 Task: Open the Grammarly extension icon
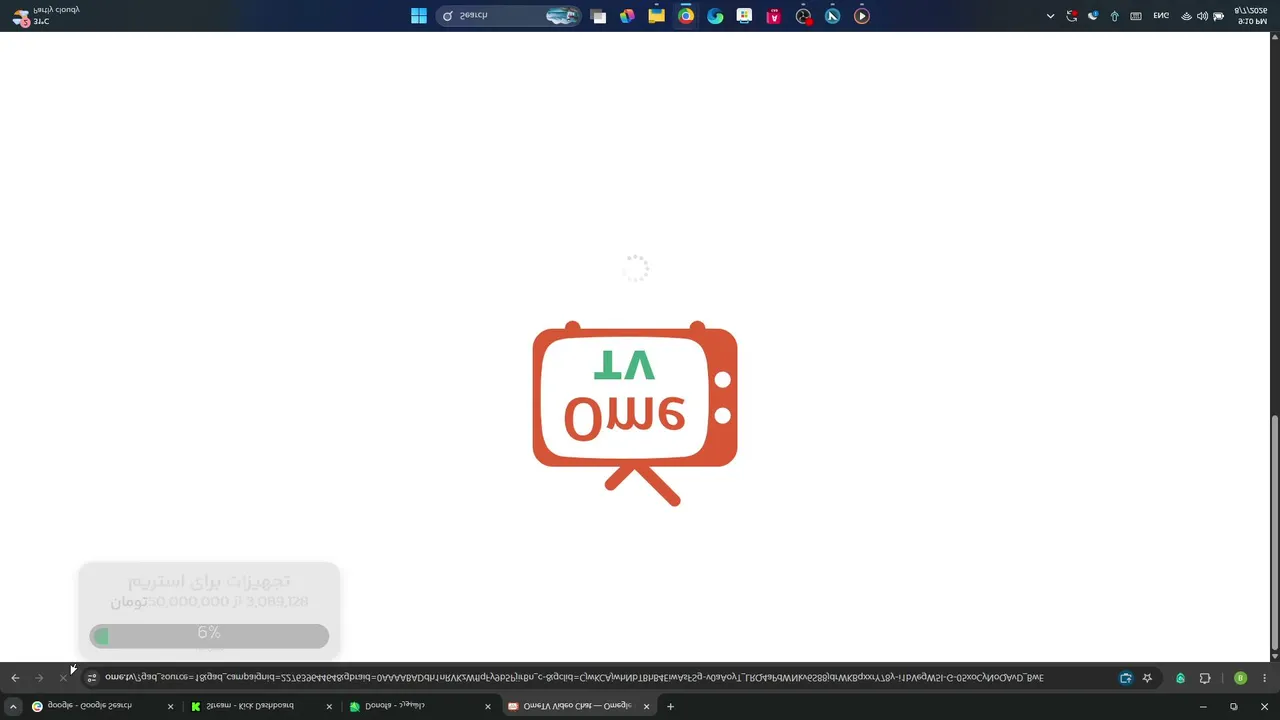[x=1180, y=678]
